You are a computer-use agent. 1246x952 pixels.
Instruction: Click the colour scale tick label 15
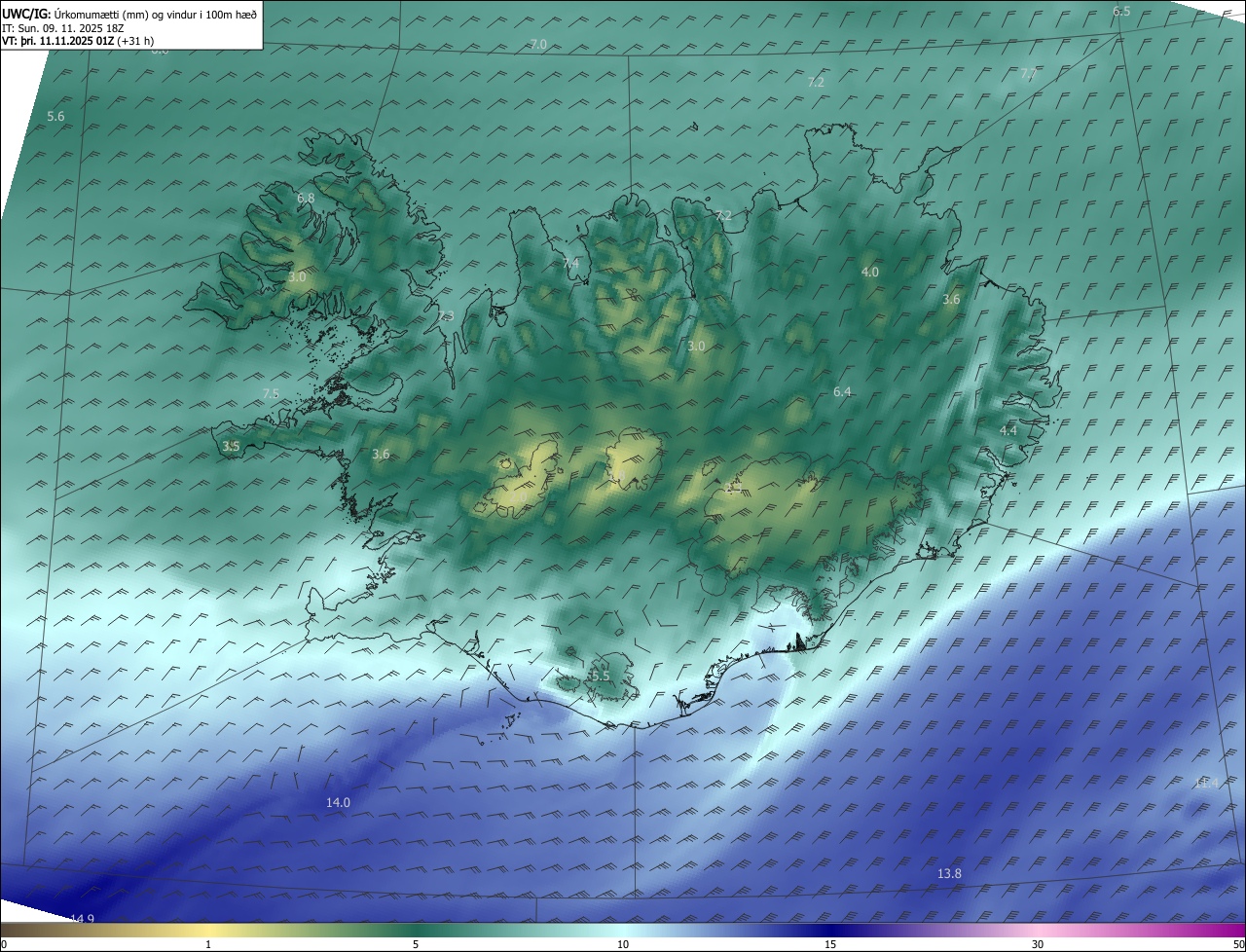(x=830, y=944)
